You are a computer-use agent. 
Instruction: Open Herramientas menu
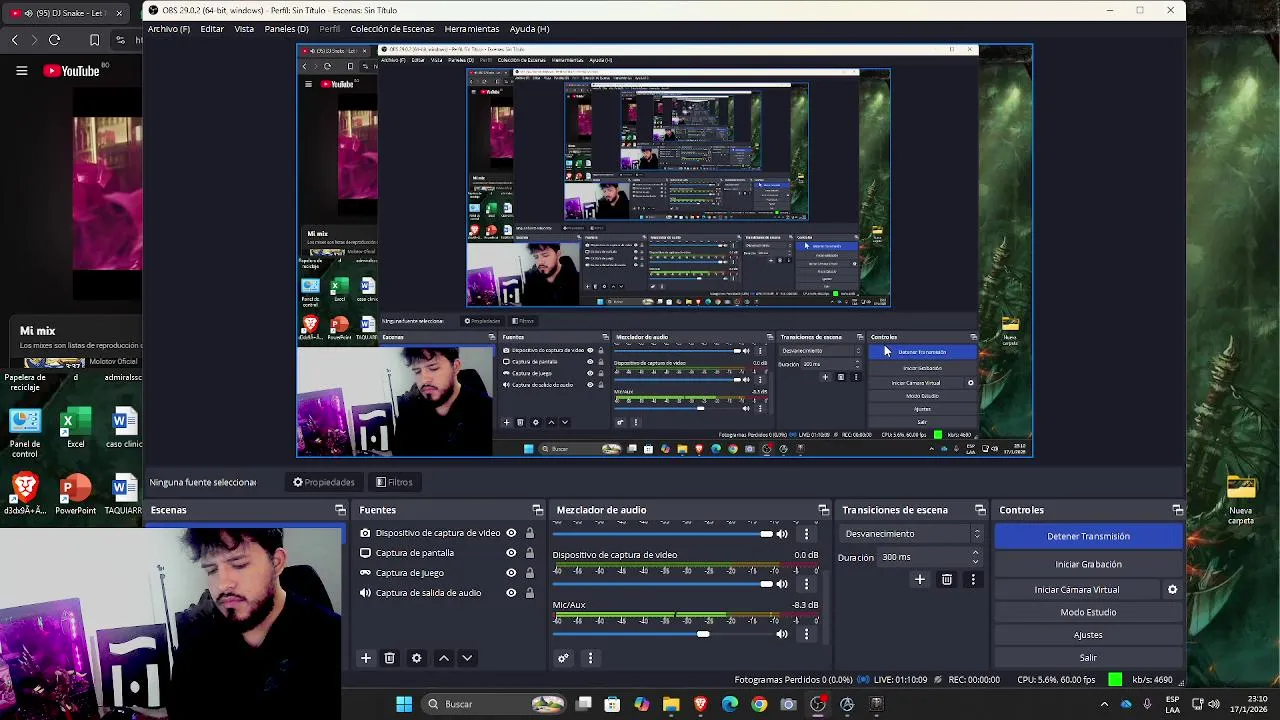point(472,29)
